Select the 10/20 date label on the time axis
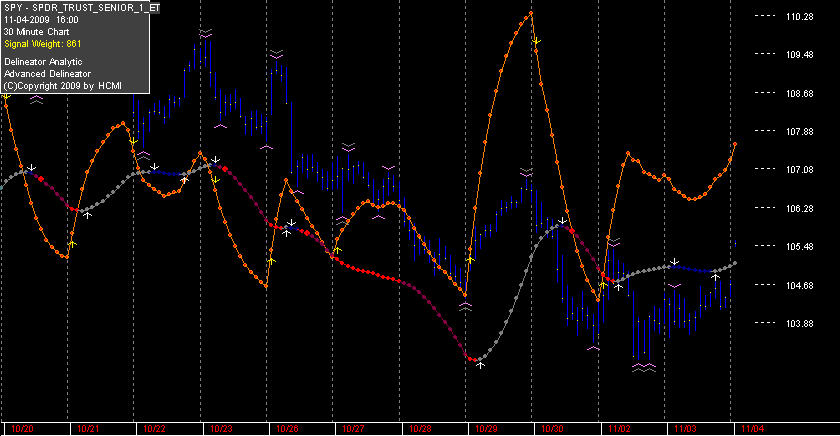 coord(22,429)
